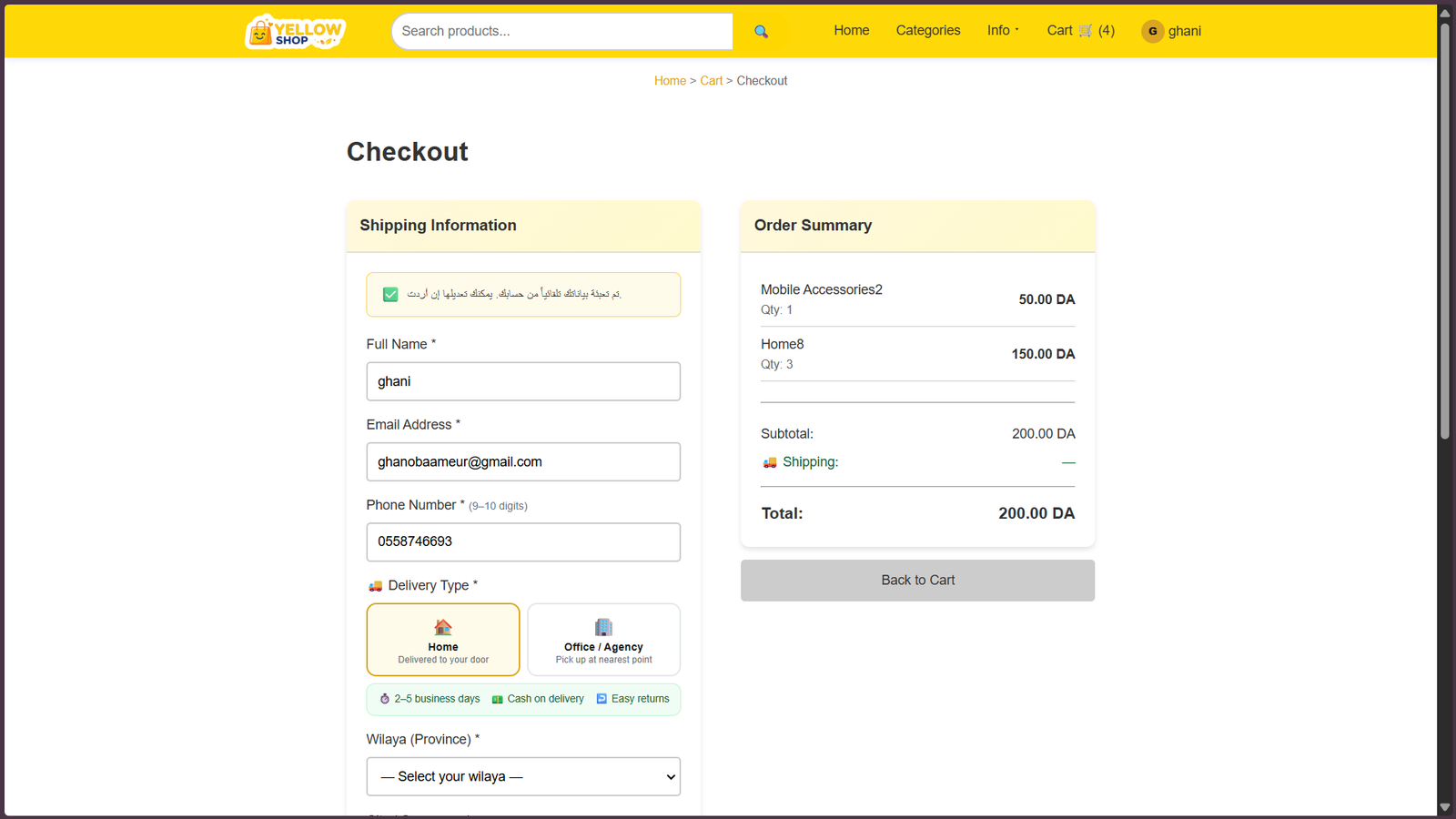Click the Email Address input field
This screenshot has height=819, width=1456.
tap(523, 461)
